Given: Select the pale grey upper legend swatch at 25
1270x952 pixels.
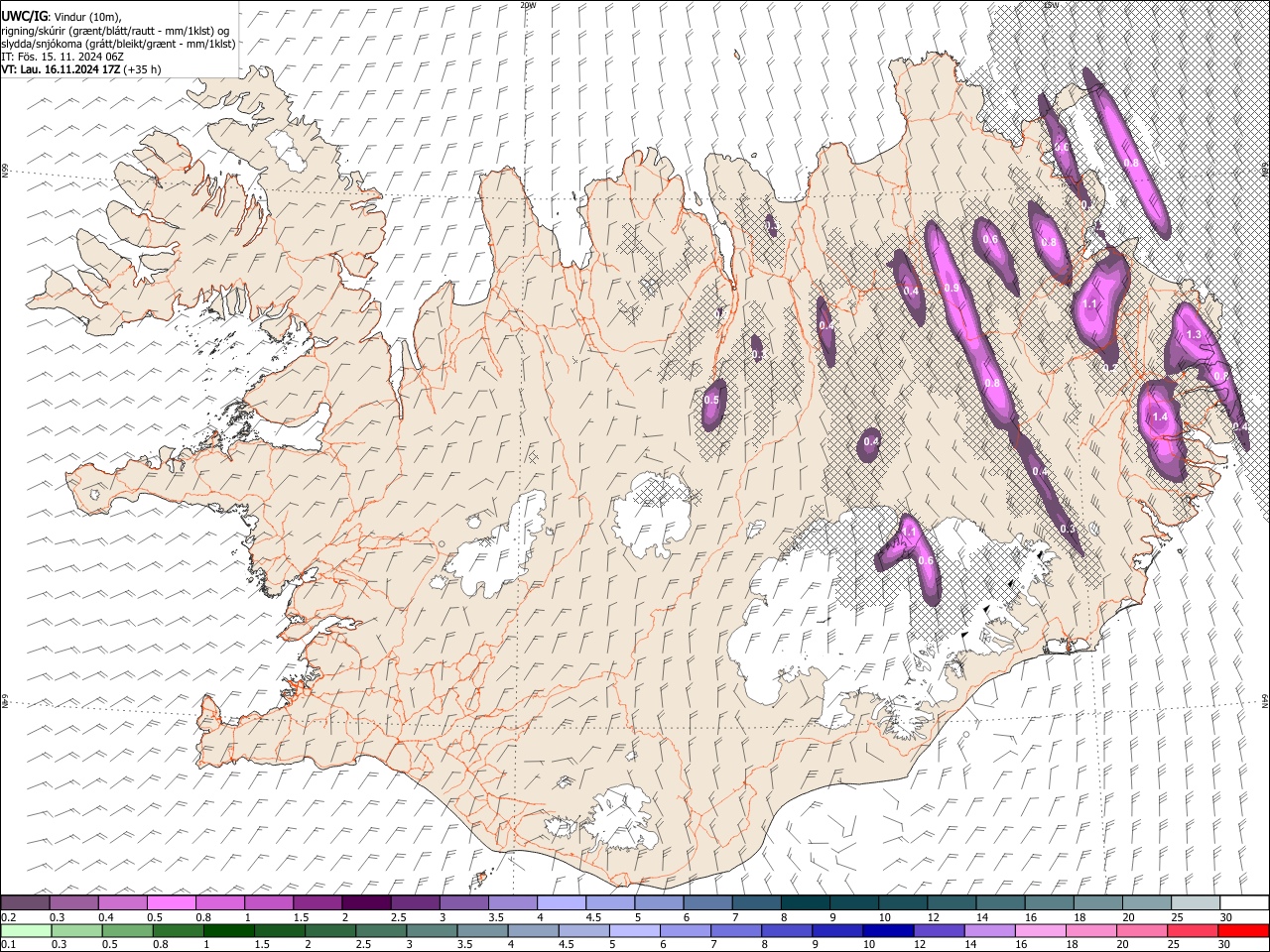Looking at the screenshot, I should point(1197,903).
